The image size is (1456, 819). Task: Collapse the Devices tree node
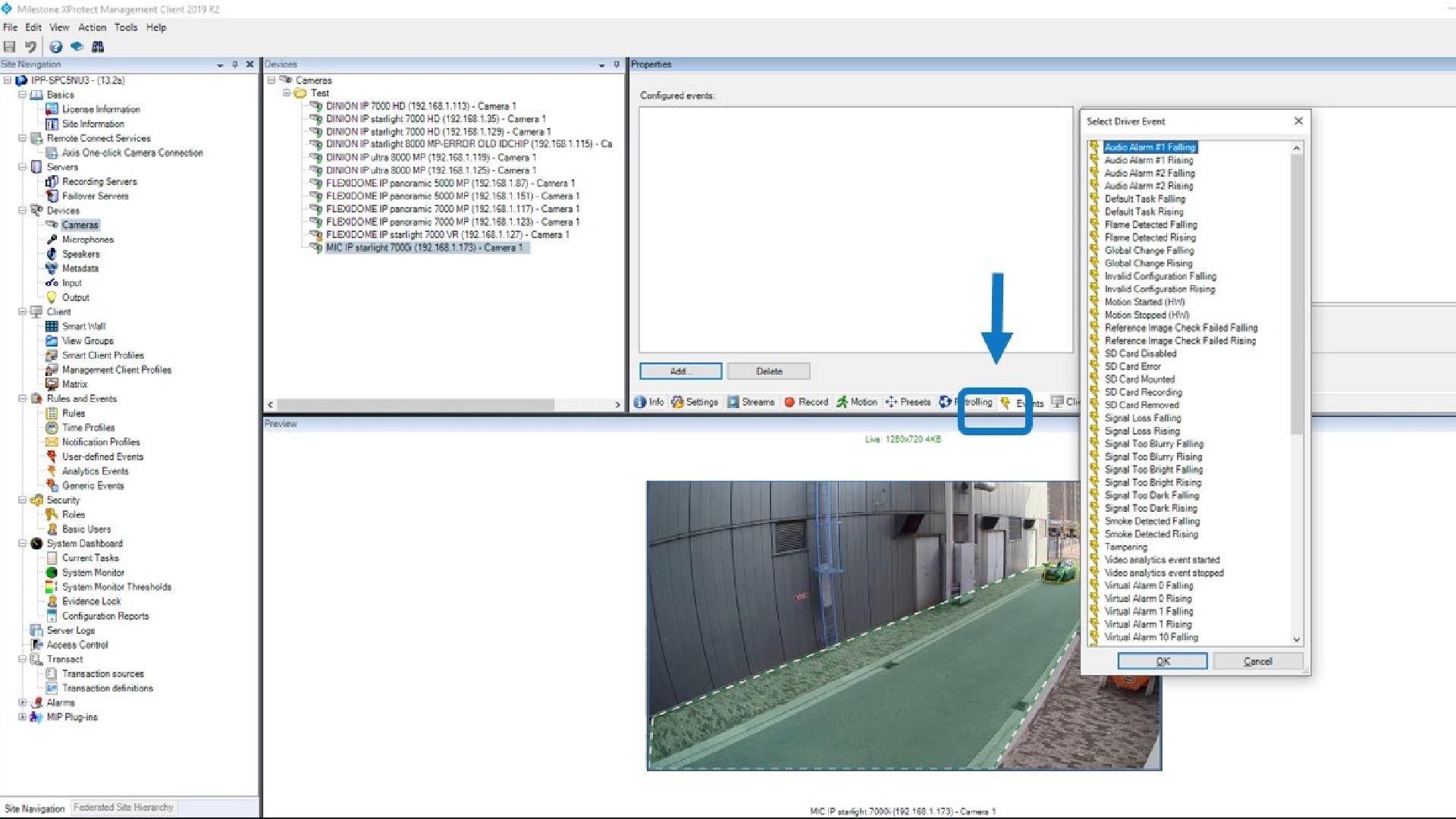click(x=23, y=210)
